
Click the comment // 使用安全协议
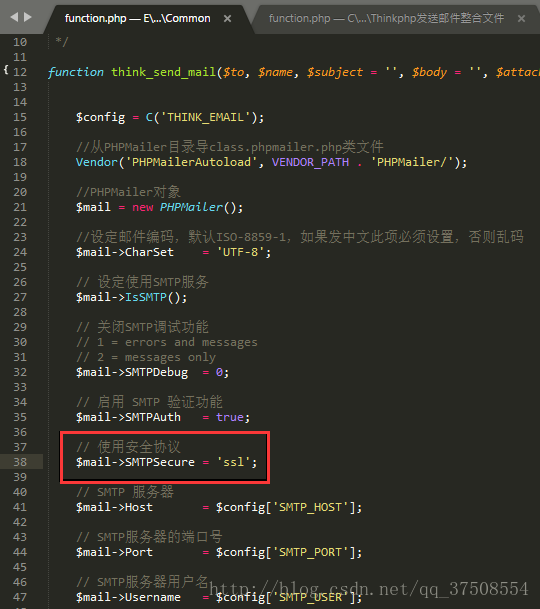tap(129, 447)
